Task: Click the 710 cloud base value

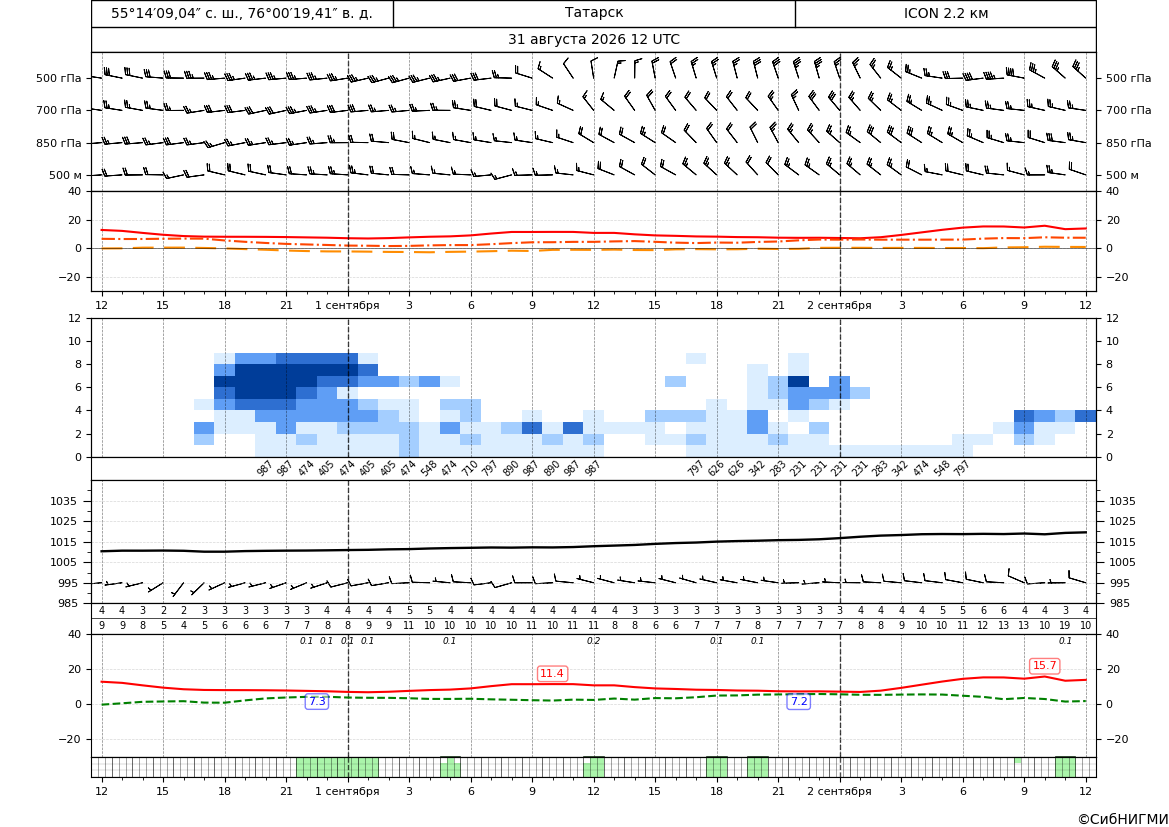Action: coord(470,469)
